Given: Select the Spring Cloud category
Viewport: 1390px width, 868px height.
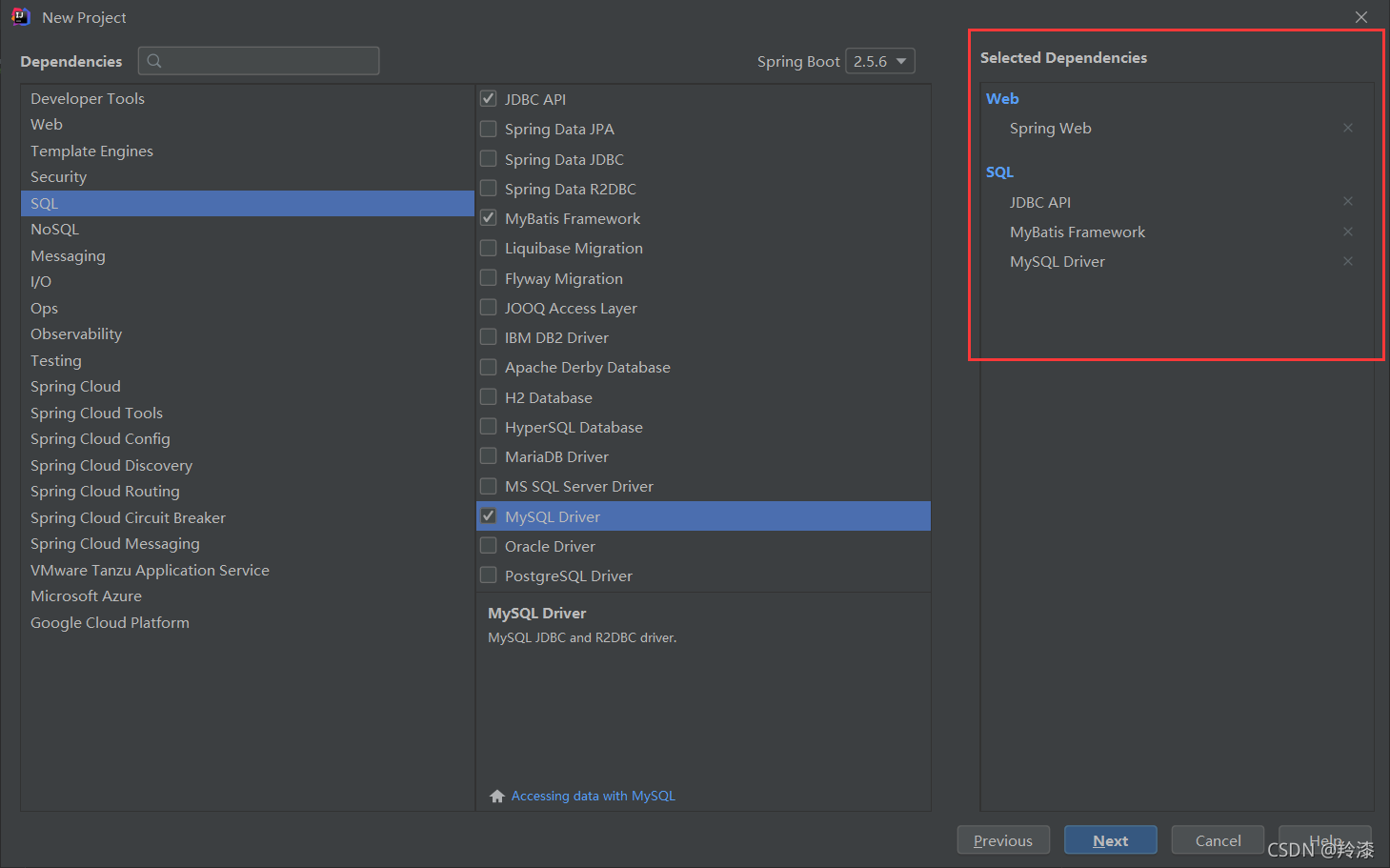Looking at the screenshot, I should [248, 387].
